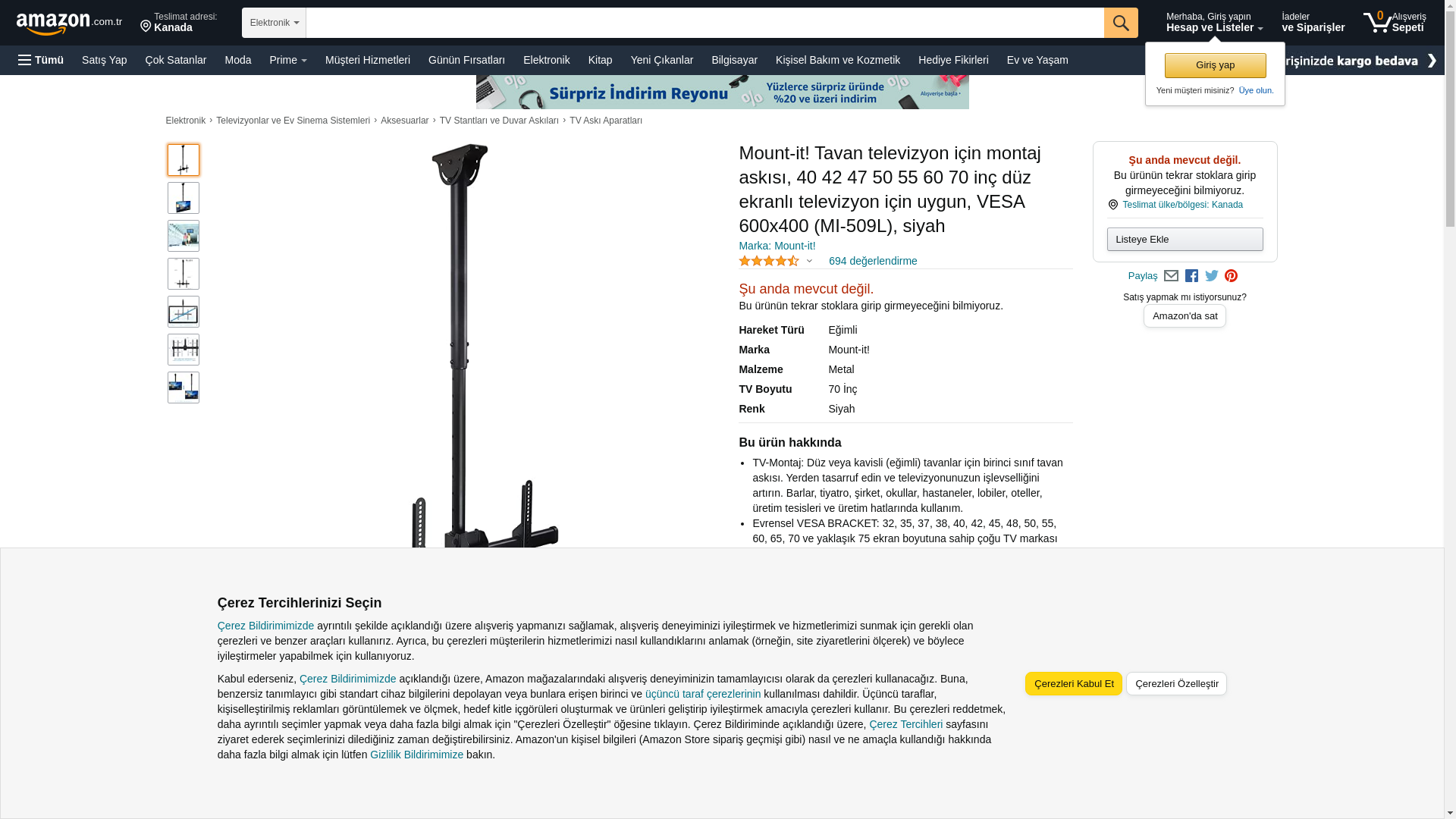Click the Amazon.com.tr logo

[69, 23]
